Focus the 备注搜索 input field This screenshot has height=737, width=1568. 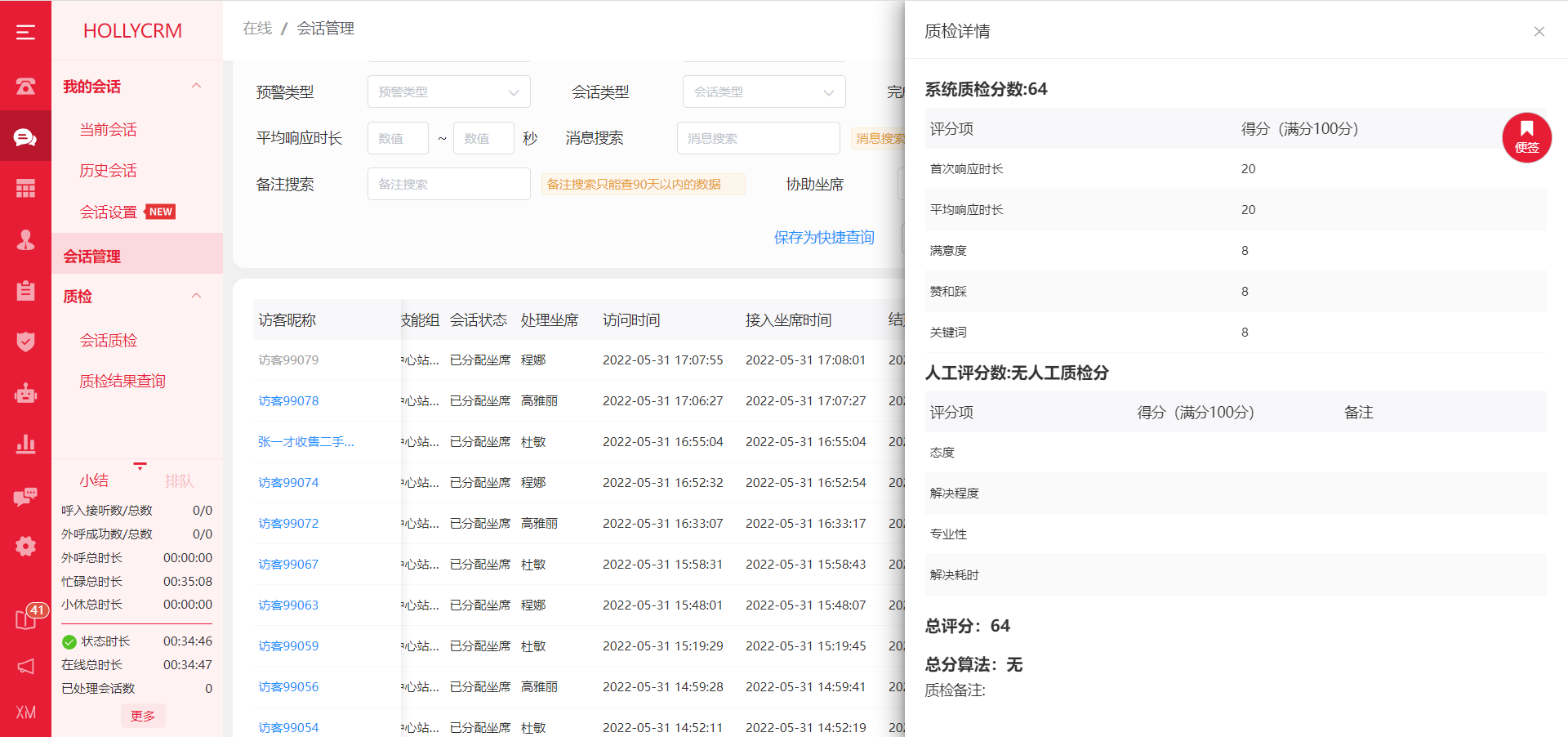coord(448,184)
